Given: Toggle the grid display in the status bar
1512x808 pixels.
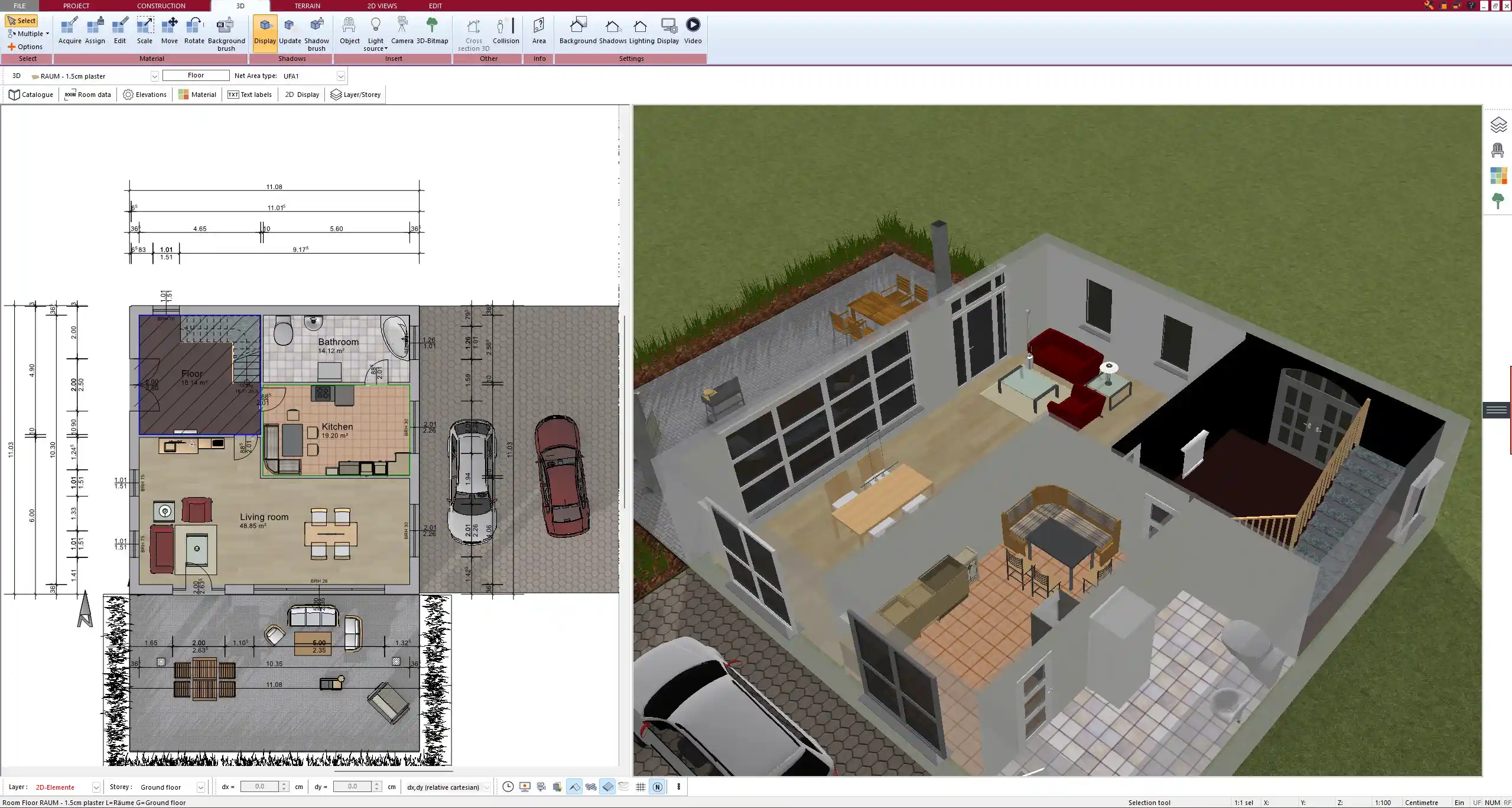Looking at the screenshot, I should (x=640, y=787).
